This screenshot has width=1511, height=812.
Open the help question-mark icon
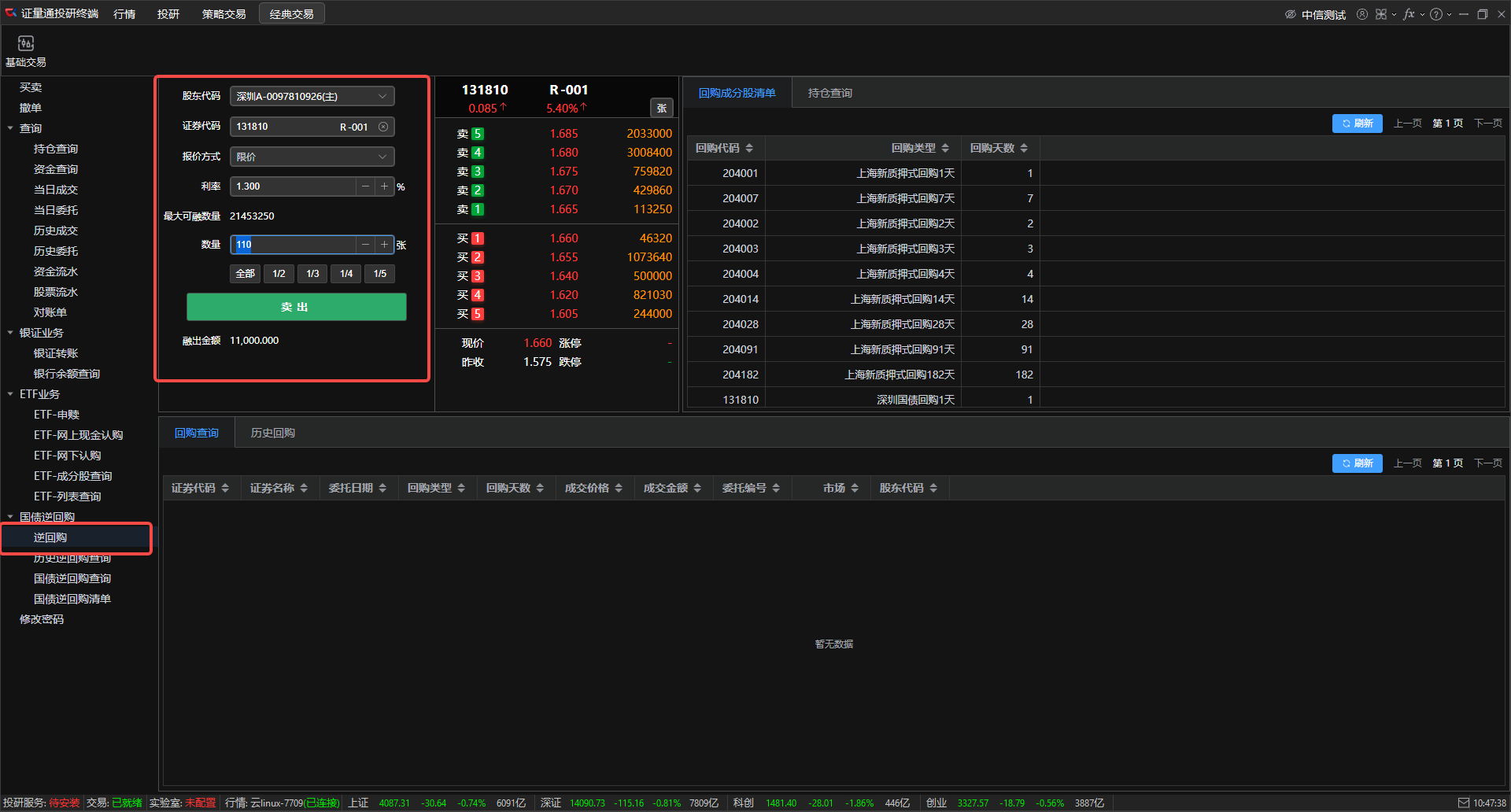(1435, 14)
